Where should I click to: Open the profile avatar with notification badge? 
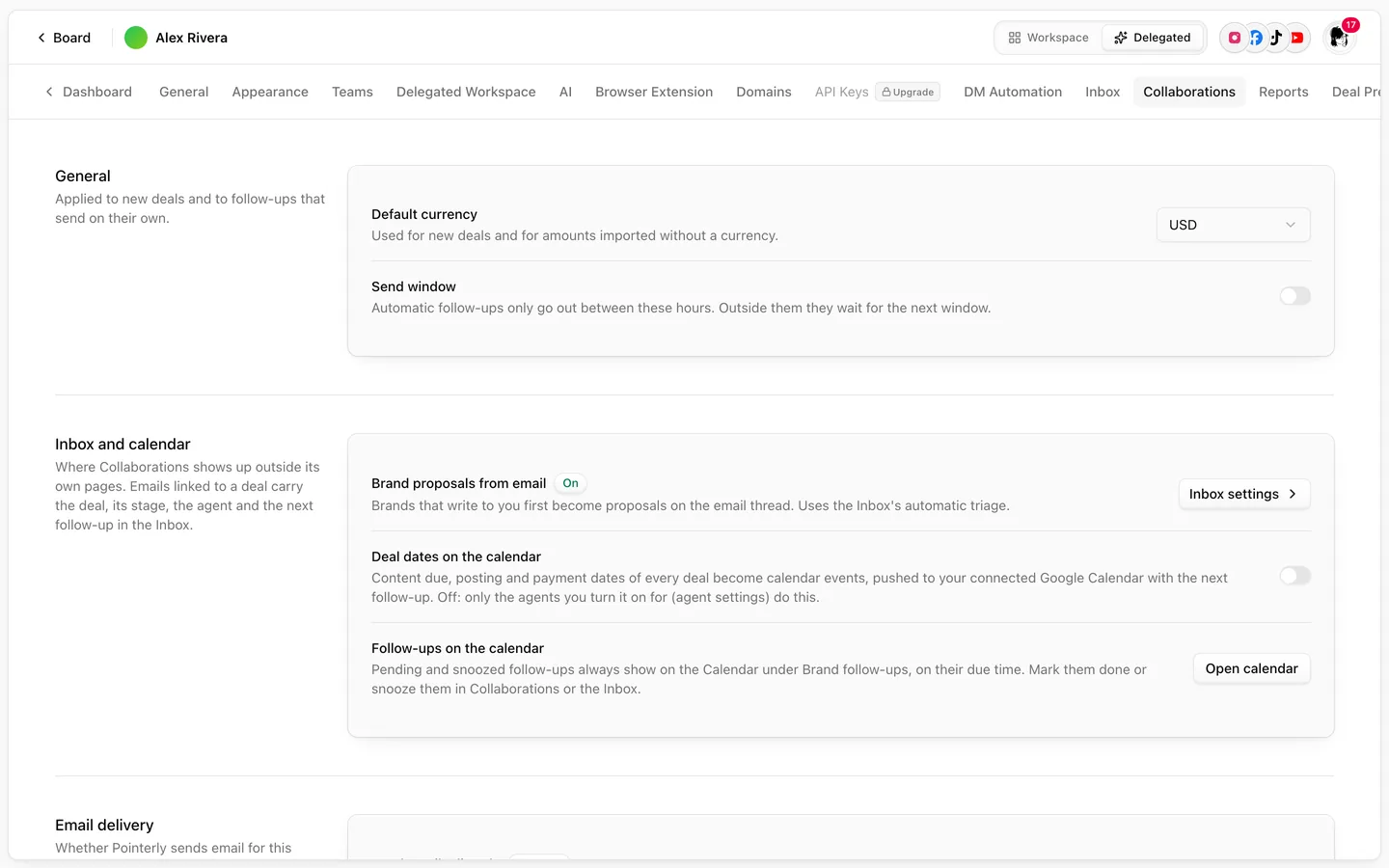click(1339, 37)
